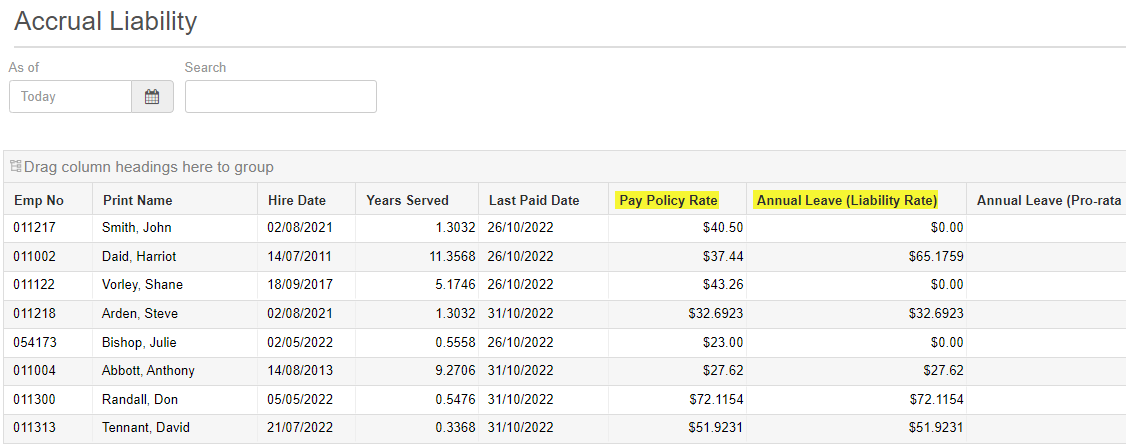Click the As of date input field
The width and height of the screenshot is (1126, 444).
tap(70, 97)
